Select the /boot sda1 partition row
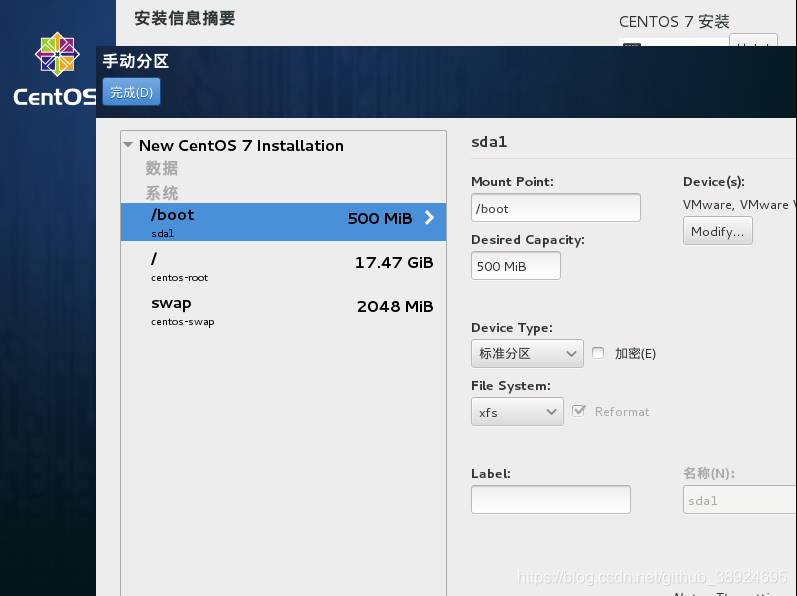The image size is (797, 596). click(283, 222)
